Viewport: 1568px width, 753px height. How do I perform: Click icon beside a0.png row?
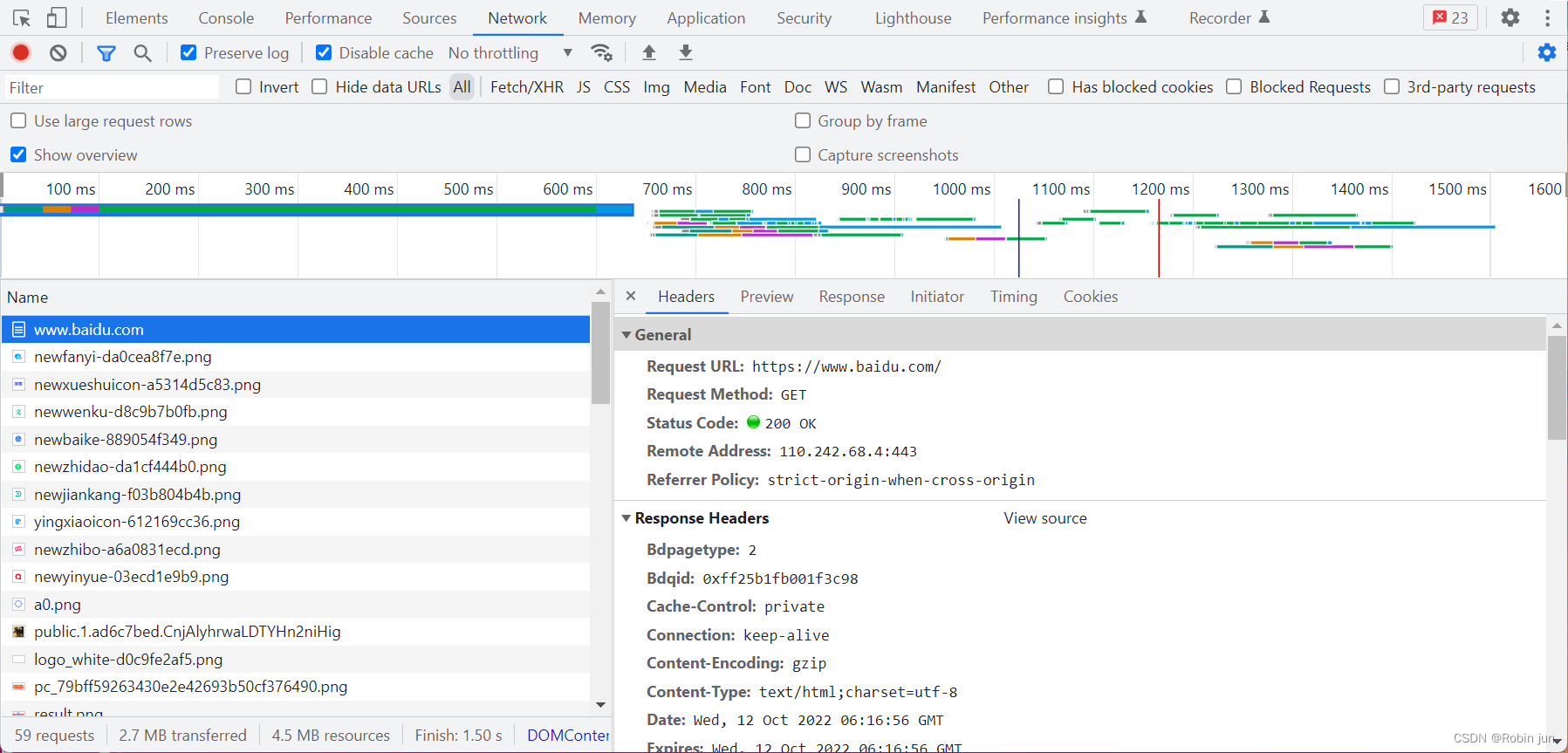tap(18, 604)
